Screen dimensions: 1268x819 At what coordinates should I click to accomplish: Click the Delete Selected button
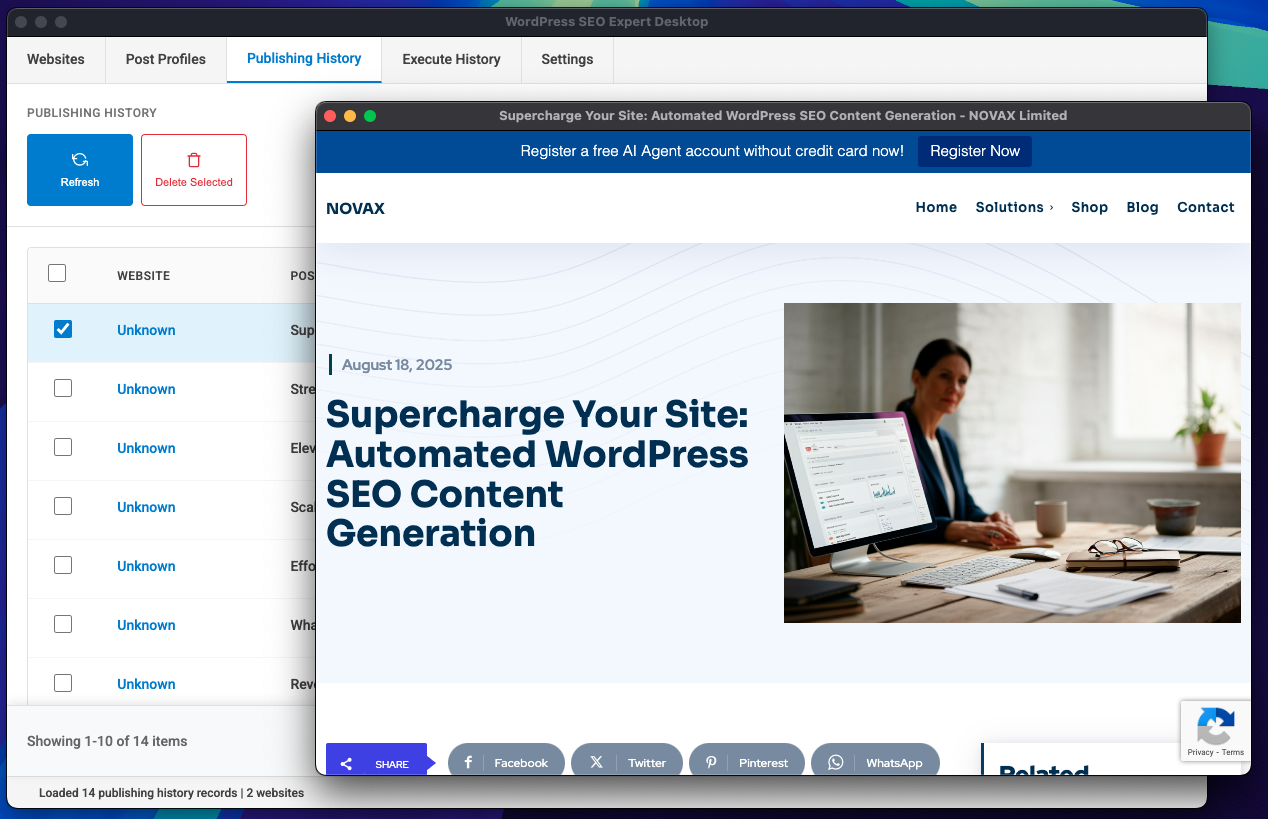coord(194,170)
